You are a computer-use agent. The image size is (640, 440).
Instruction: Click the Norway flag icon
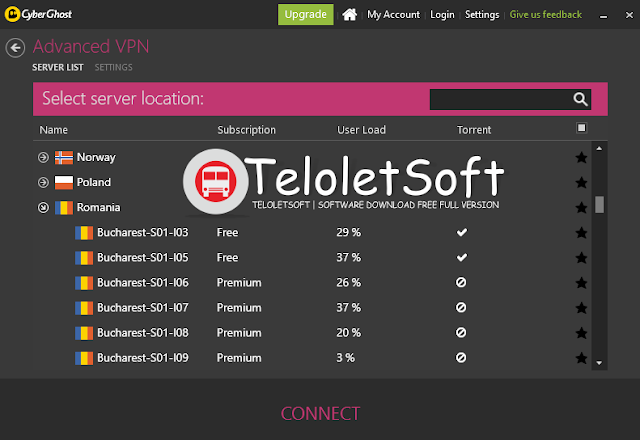click(64, 157)
